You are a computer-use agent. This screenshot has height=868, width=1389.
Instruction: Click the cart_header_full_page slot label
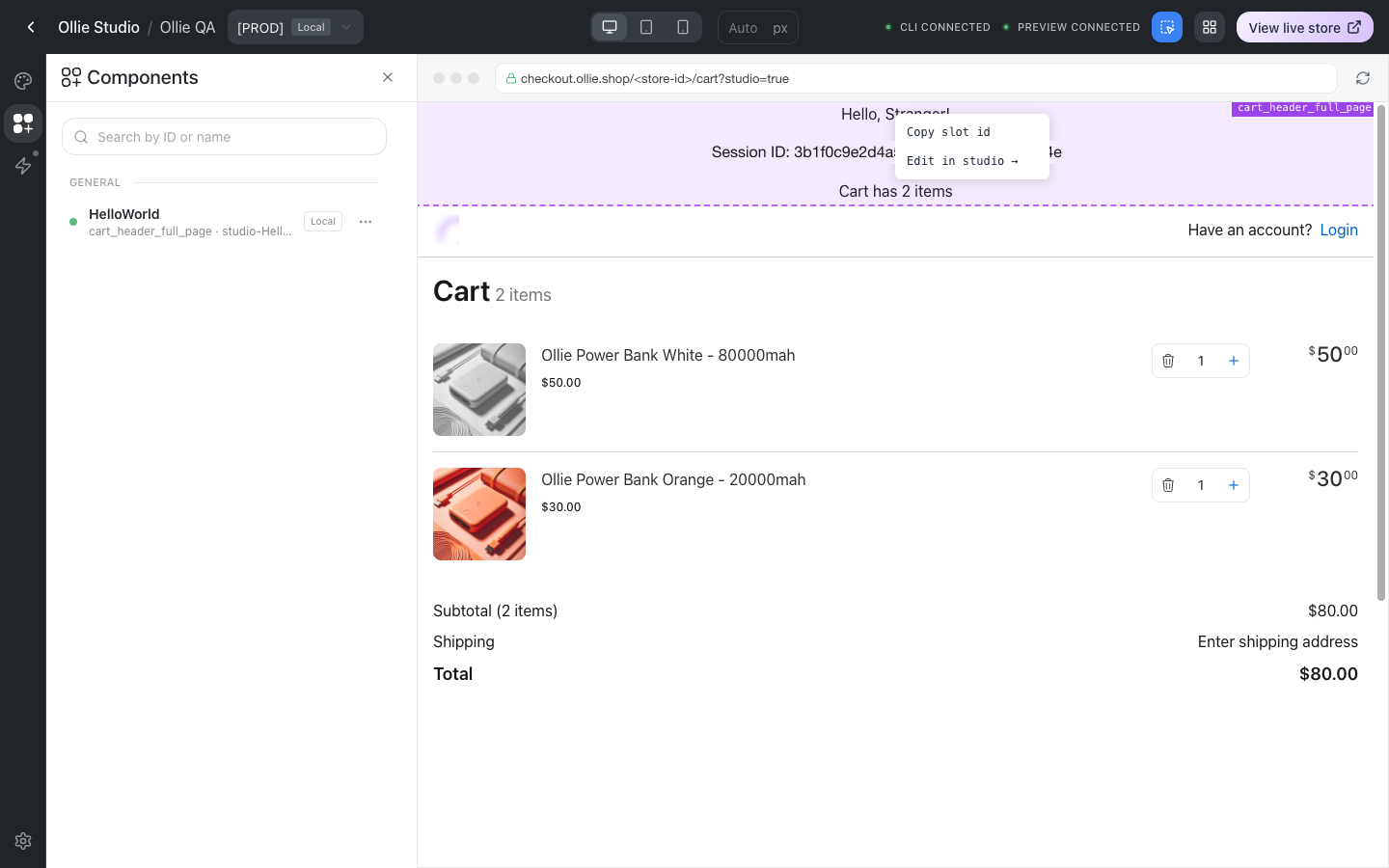point(1303,108)
